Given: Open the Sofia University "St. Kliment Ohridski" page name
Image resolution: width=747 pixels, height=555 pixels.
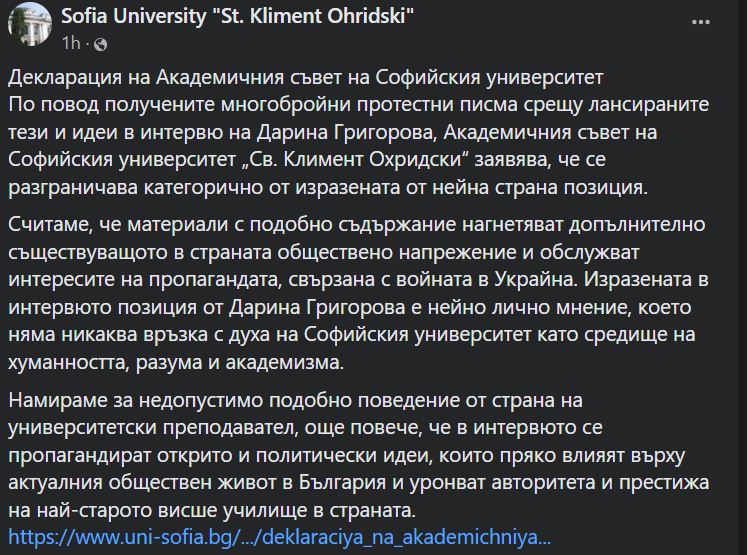Looking at the screenshot, I should [237, 16].
